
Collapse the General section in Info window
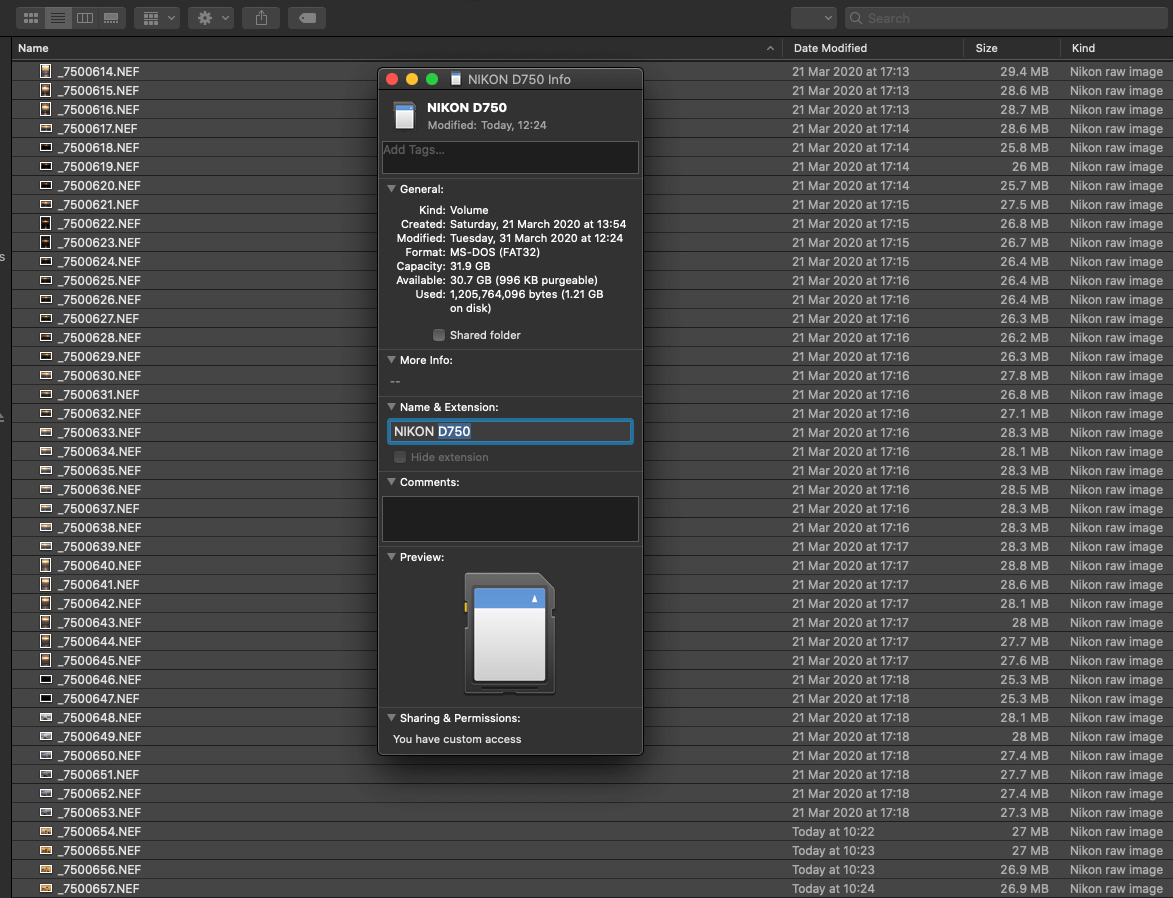[x=391, y=189]
